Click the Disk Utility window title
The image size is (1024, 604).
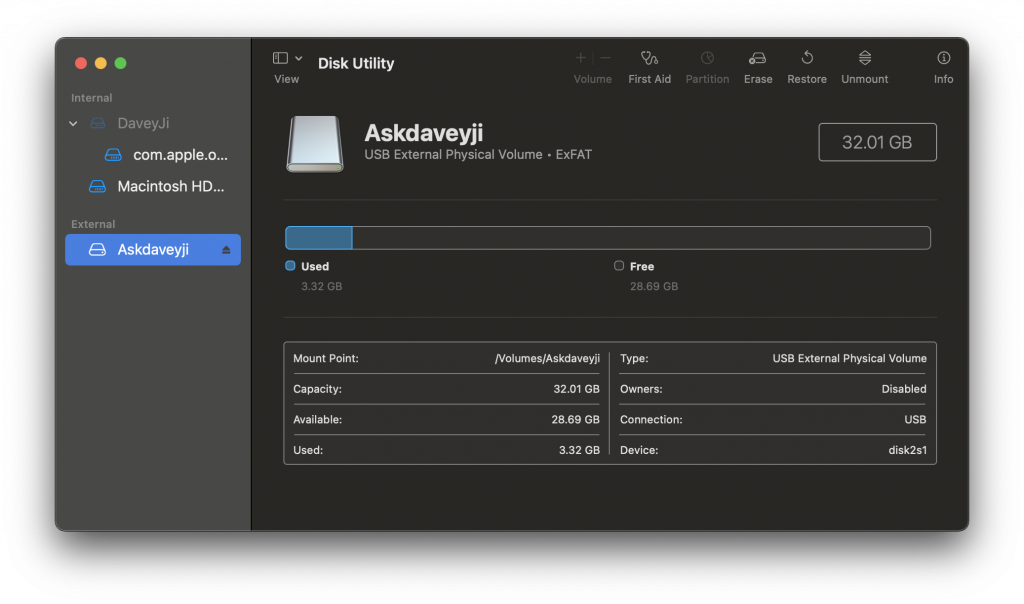356,63
